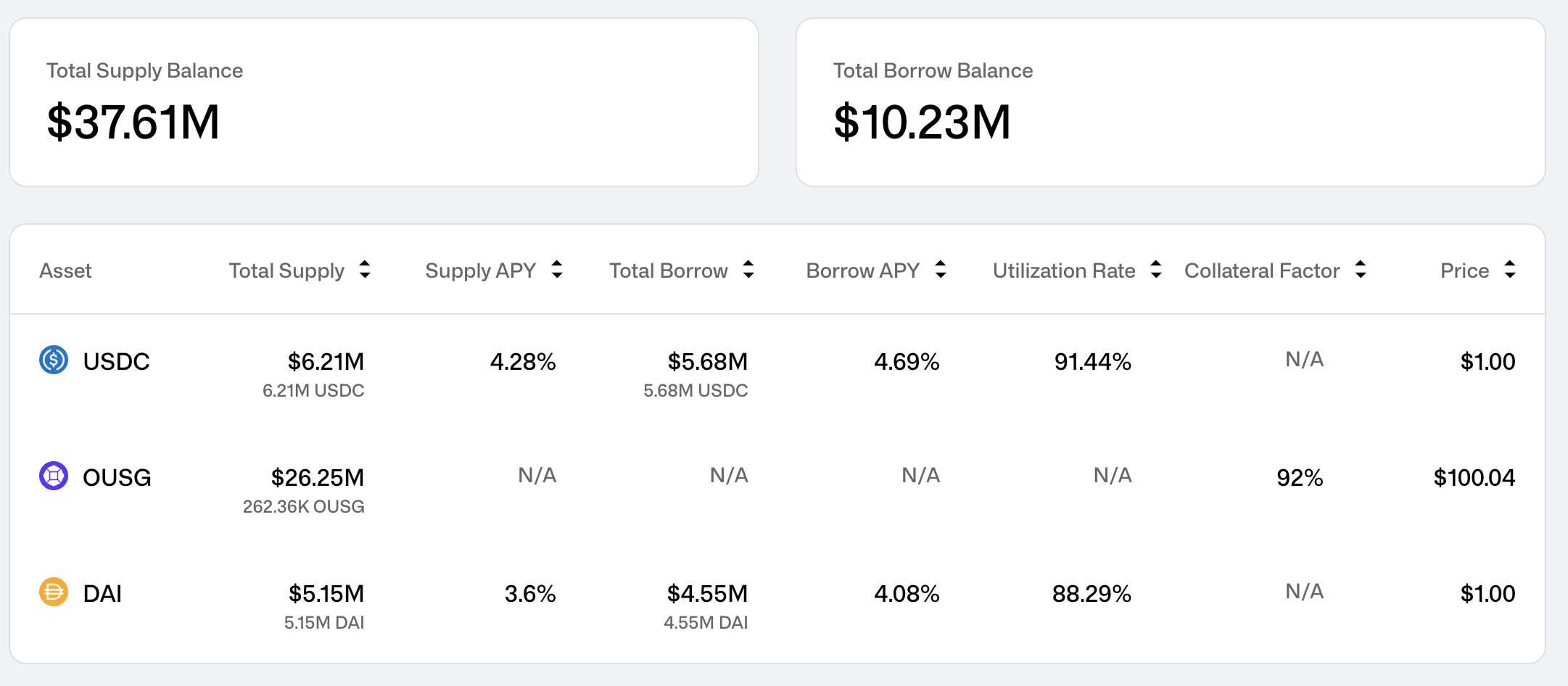Image resolution: width=1568 pixels, height=686 pixels.
Task: Sort the table by Total Borrow
Action: tap(748, 270)
